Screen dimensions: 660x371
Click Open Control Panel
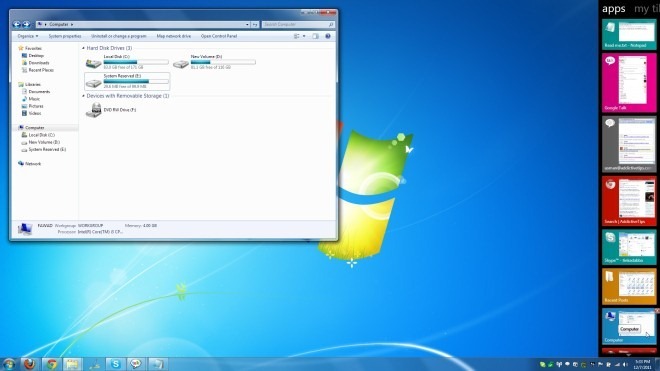point(219,36)
